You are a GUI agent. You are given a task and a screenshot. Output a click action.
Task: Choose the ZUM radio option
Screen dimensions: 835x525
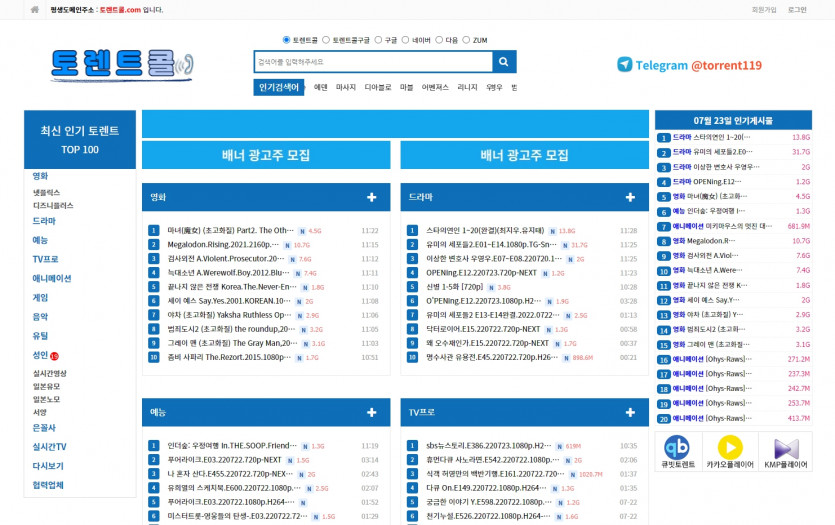click(465, 40)
